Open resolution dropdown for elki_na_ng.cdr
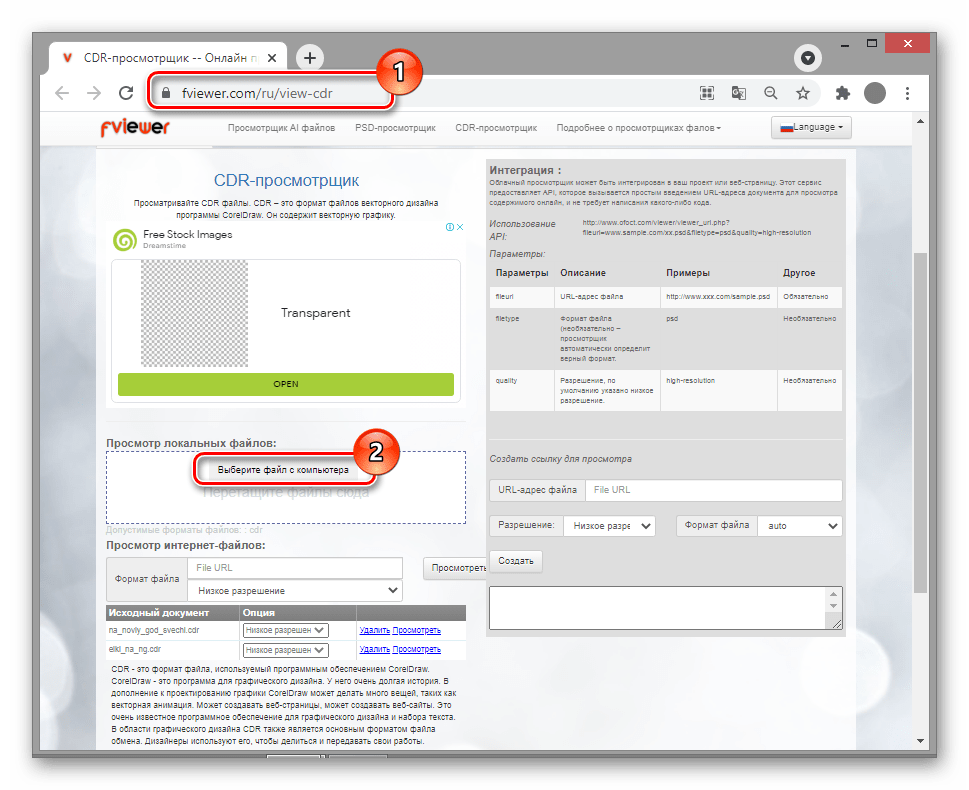The width and height of the screenshot is (969, 790). [x=286, y=650]
